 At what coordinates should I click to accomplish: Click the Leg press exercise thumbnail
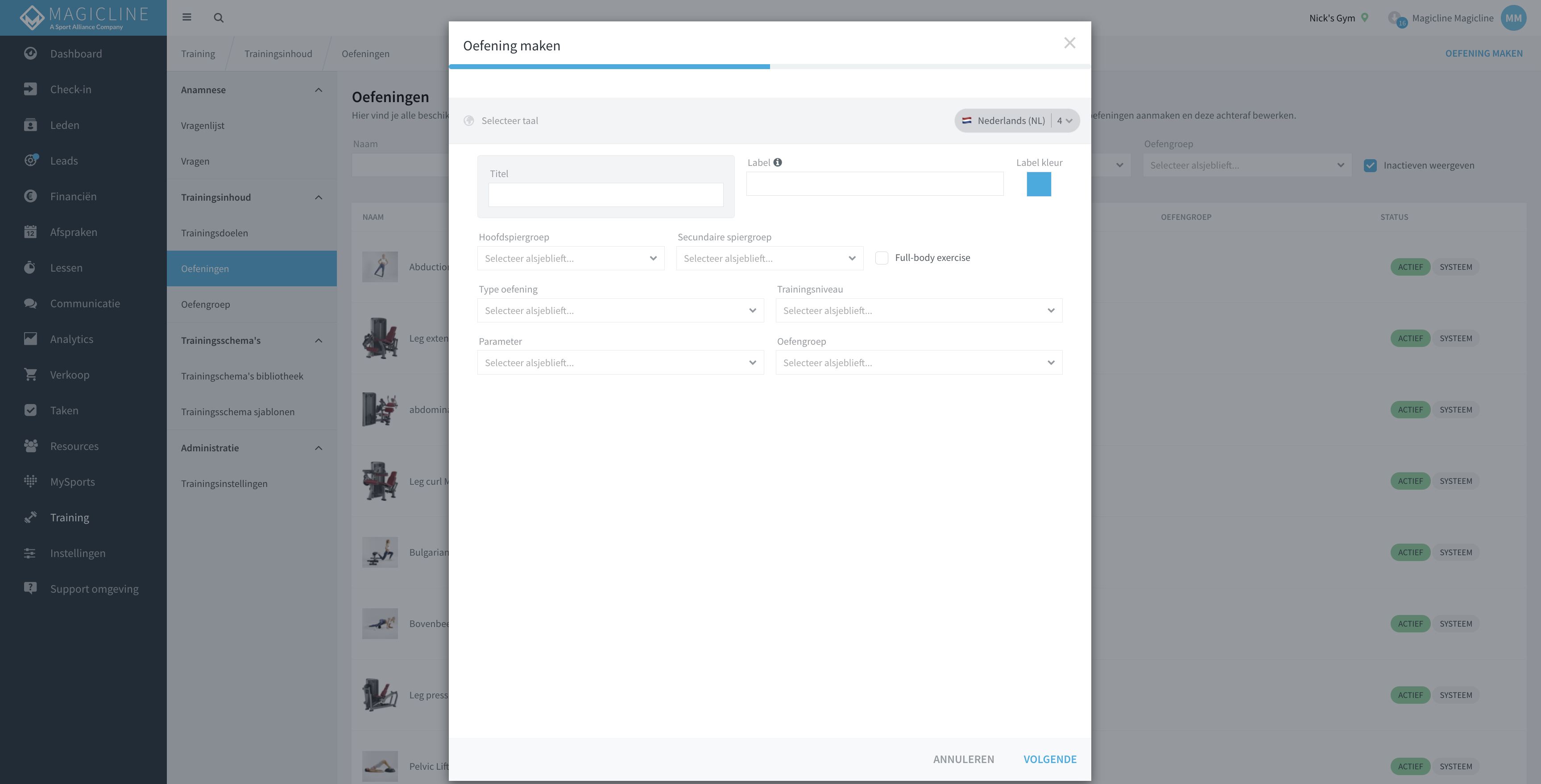pos(380,695)
